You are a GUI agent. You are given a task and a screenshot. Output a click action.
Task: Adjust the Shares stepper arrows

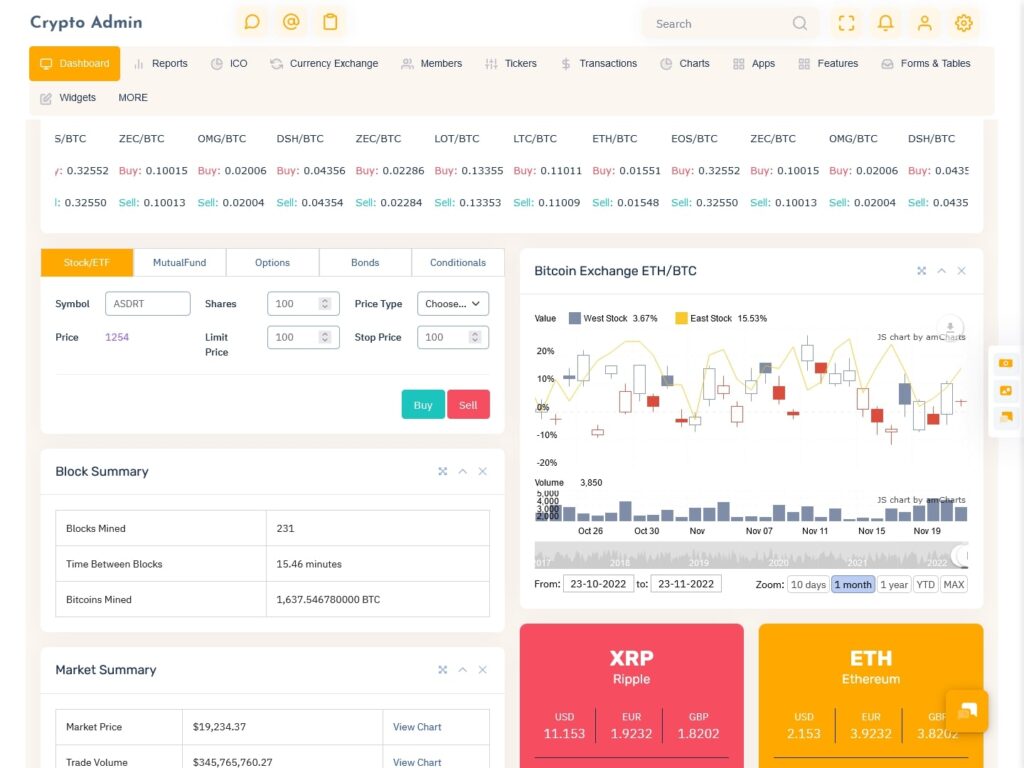pos(325,304)
